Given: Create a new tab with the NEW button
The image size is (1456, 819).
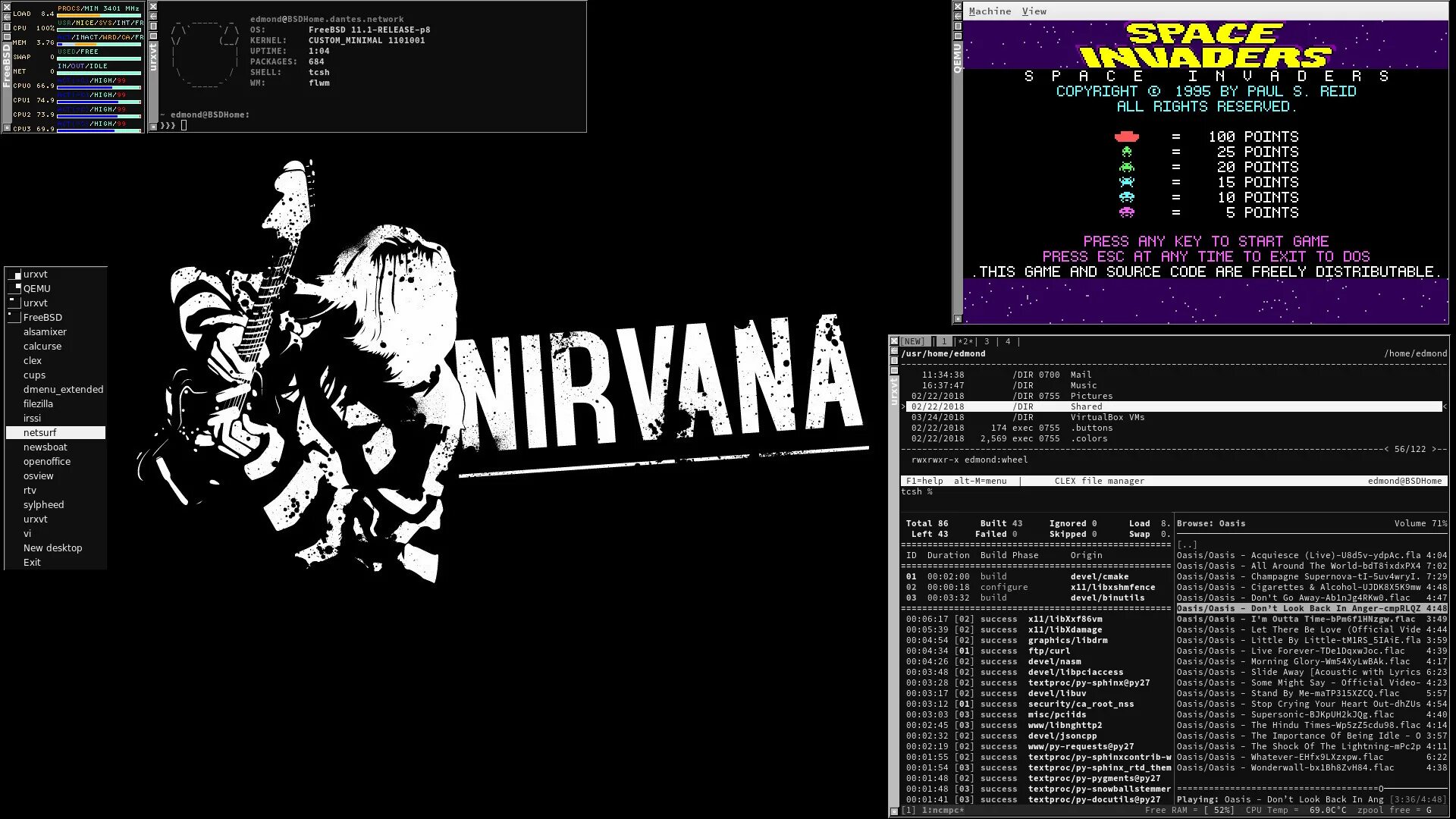Looking at the screenshot, I should [x=913, y=341].
